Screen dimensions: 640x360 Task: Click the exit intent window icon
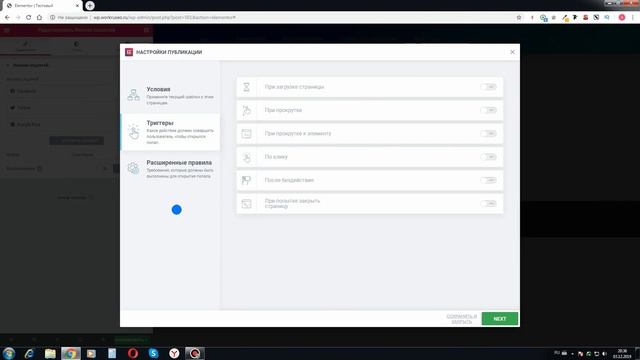pos(247,203)
